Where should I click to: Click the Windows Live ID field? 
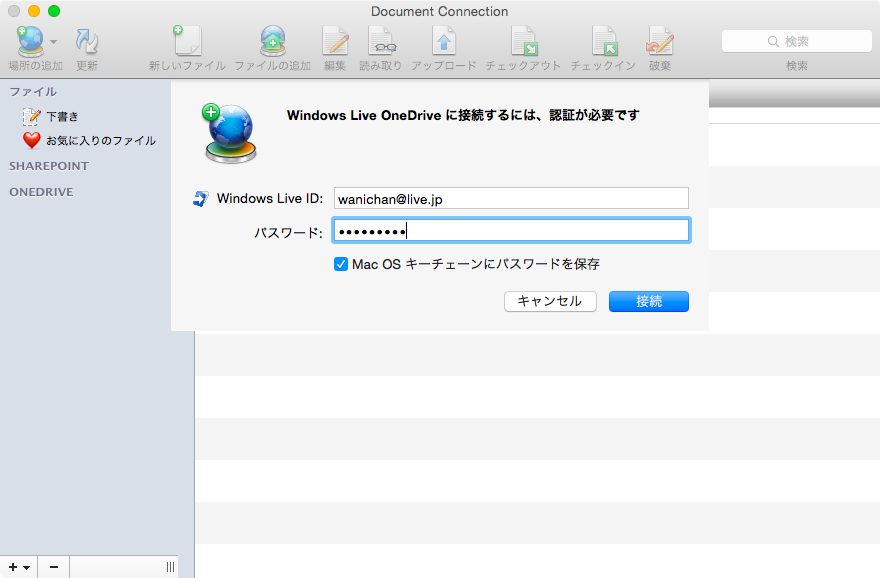coord(511,199)
